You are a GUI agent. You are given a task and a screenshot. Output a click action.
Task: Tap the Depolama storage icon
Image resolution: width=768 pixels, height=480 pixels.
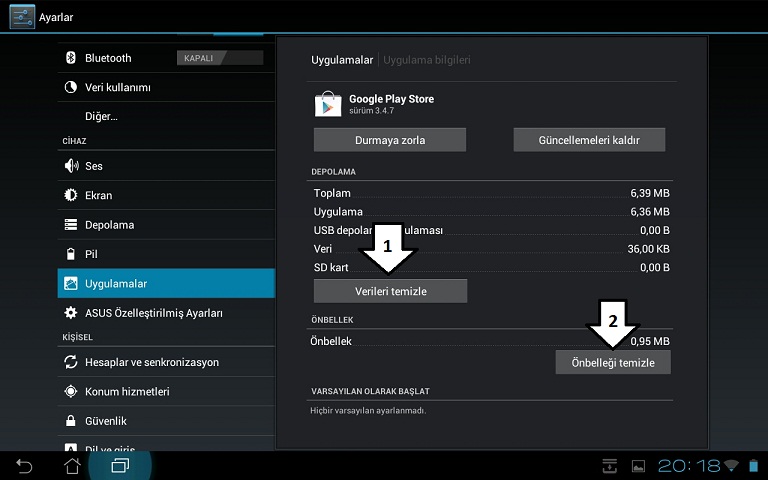coord(71,224)
